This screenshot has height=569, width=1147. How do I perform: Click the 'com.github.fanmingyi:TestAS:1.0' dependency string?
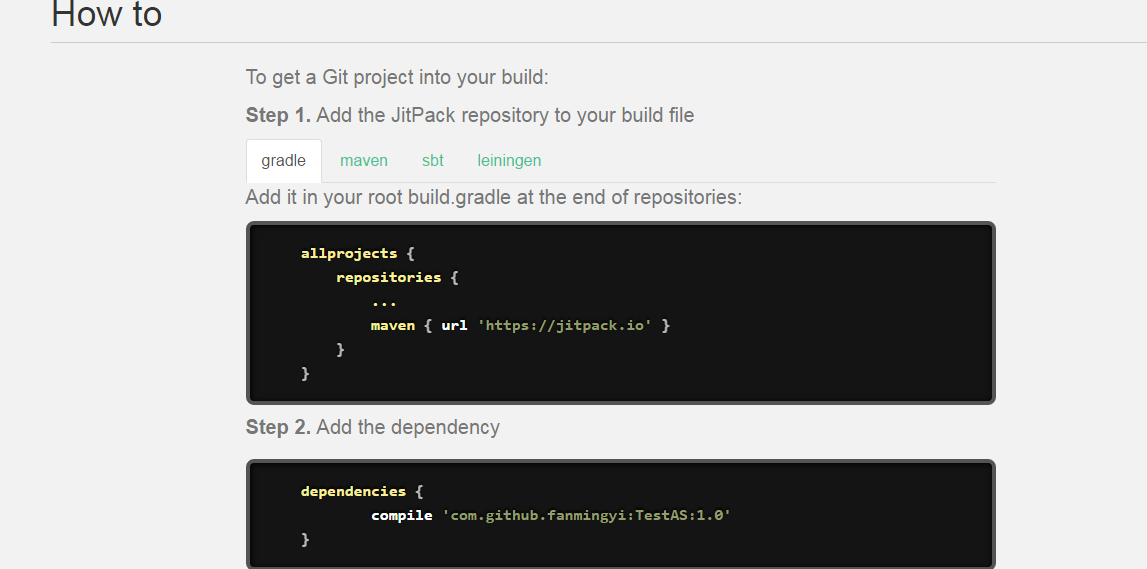(x=587, y=516)
